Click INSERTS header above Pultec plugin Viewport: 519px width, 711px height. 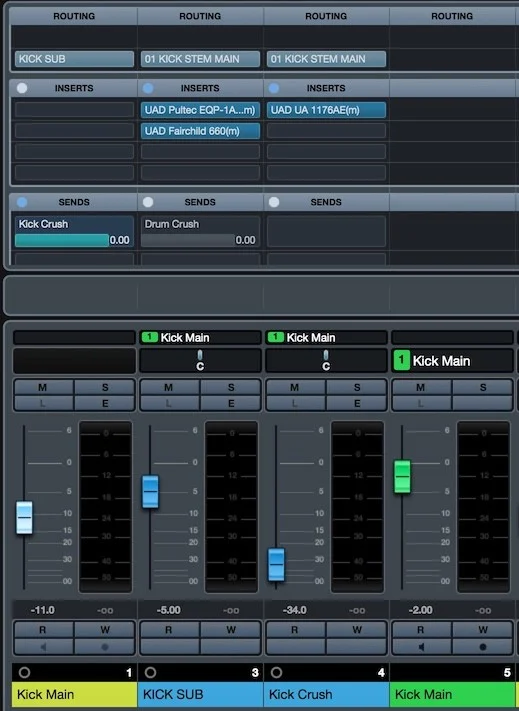pyautogui.click(x=200, y=88)
